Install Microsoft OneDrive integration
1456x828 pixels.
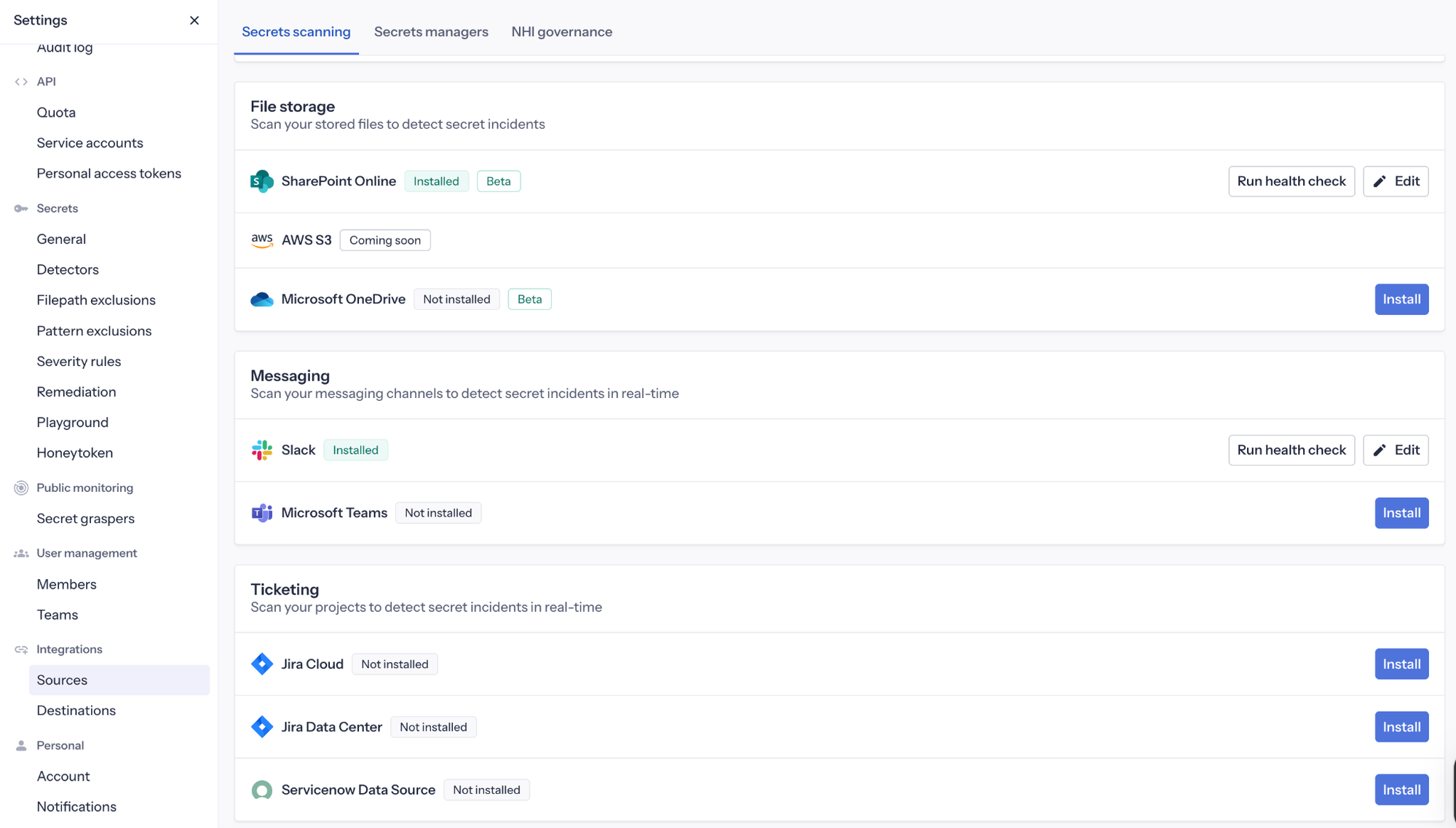[1401, 299]
